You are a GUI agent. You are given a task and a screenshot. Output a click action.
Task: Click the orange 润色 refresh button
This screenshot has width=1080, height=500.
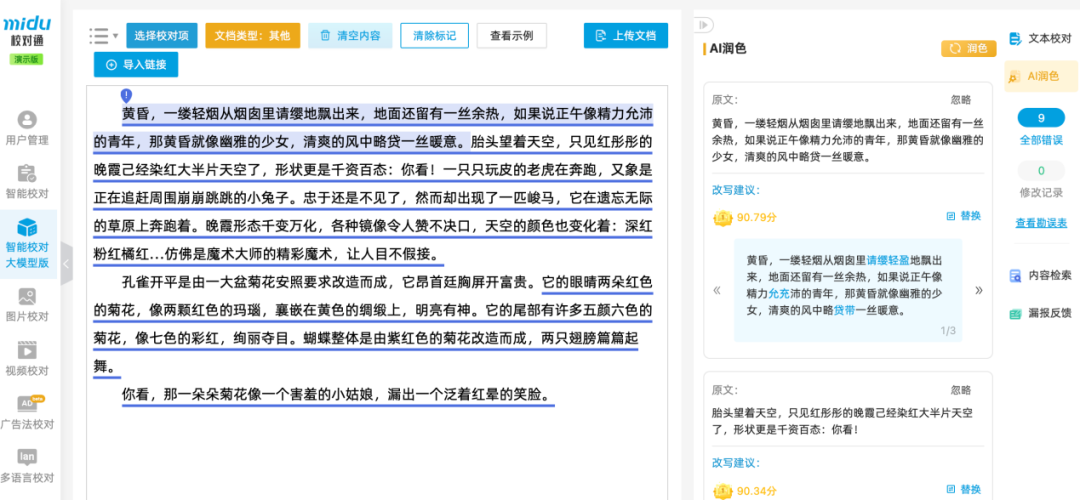point(968,48)
